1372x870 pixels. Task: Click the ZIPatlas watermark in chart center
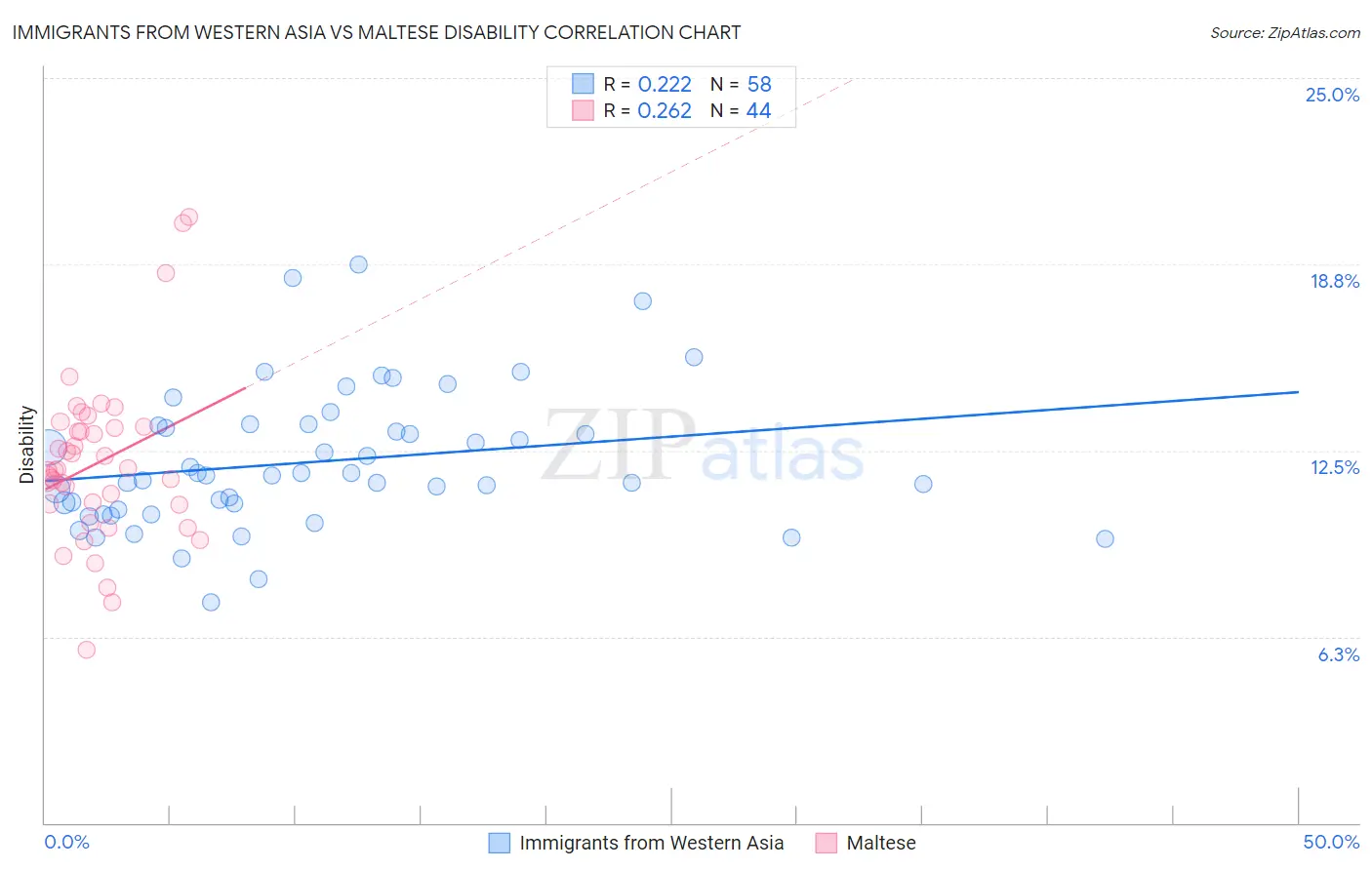(x=704, y=445)
